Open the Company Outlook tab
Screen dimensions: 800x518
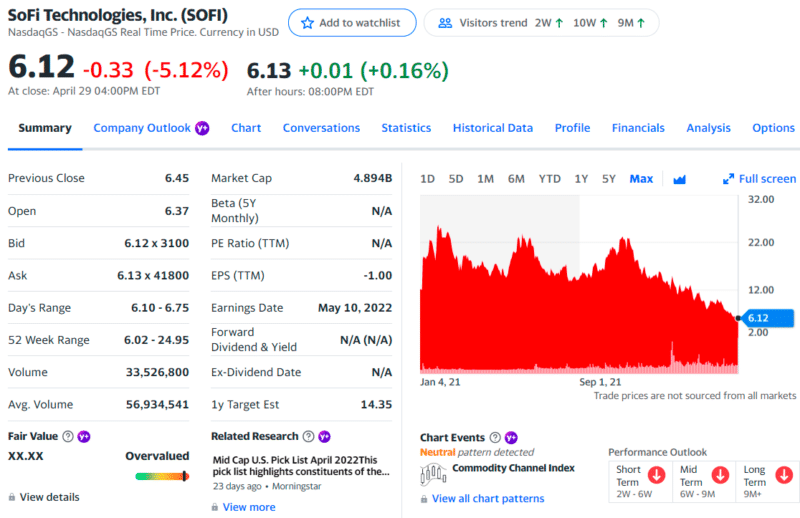click(142, 128)
